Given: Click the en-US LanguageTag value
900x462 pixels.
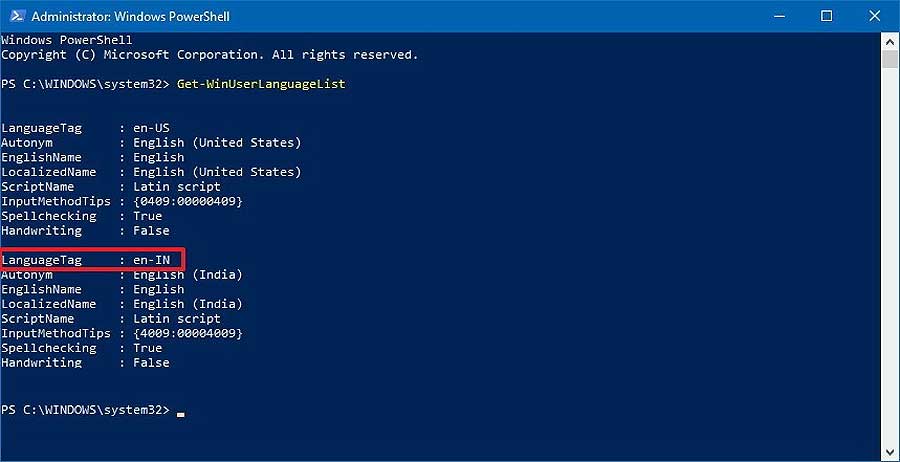Looking at the screenshot, I should [x=152, y=128].
